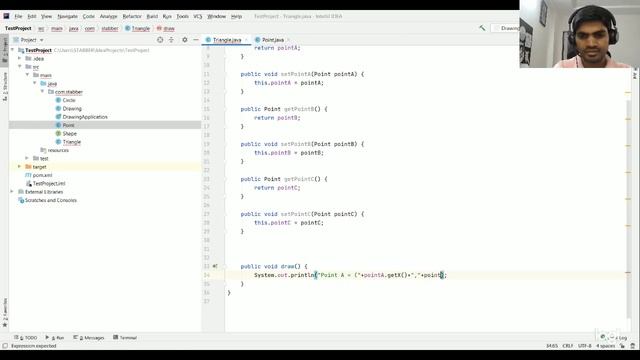Collapse the TestProject root node
This screenshot has height=360, width=640.
point(12,50)
